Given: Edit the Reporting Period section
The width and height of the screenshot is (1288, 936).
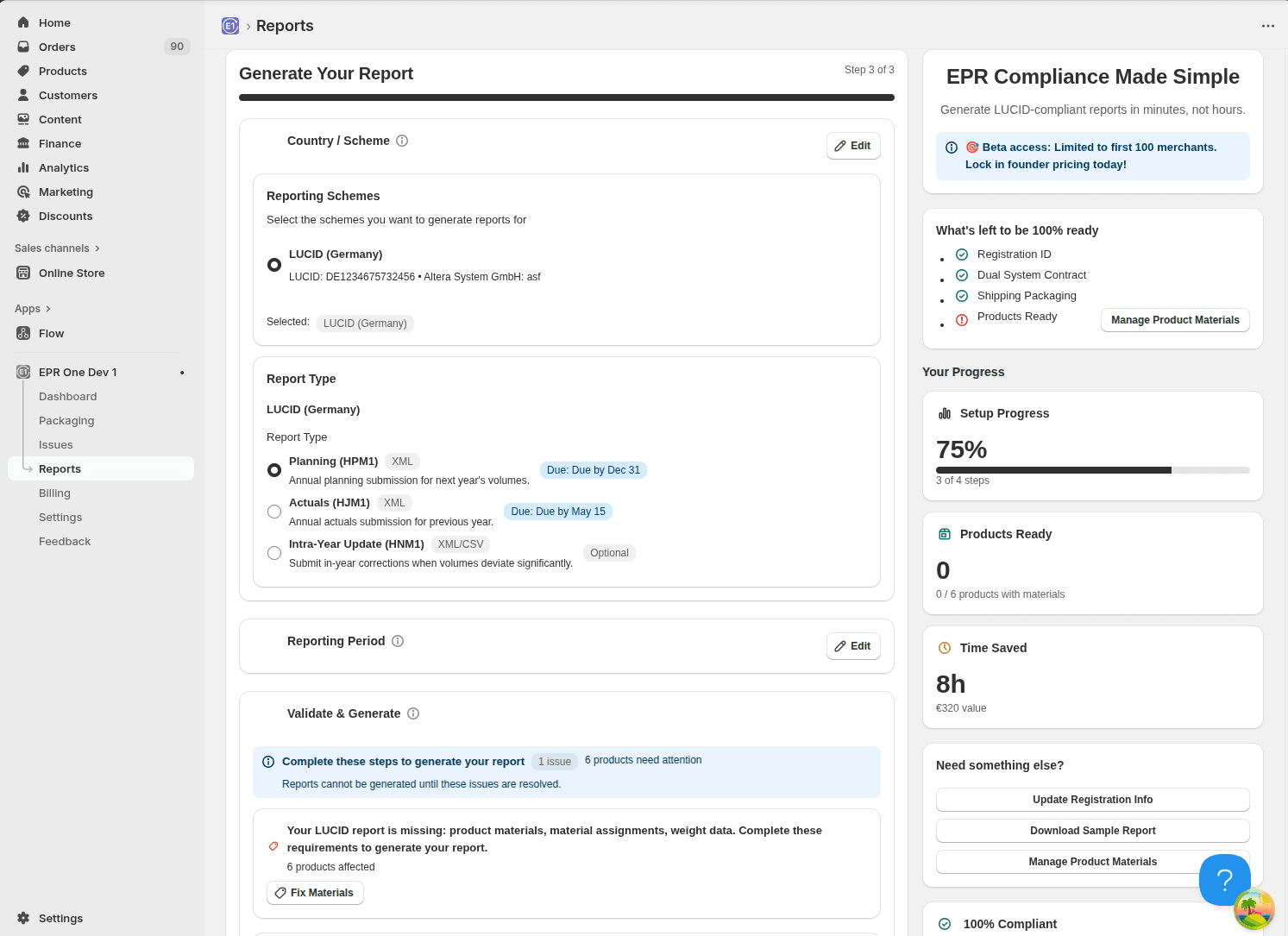Looking at the screenshot, I should [x=852, y=646].
